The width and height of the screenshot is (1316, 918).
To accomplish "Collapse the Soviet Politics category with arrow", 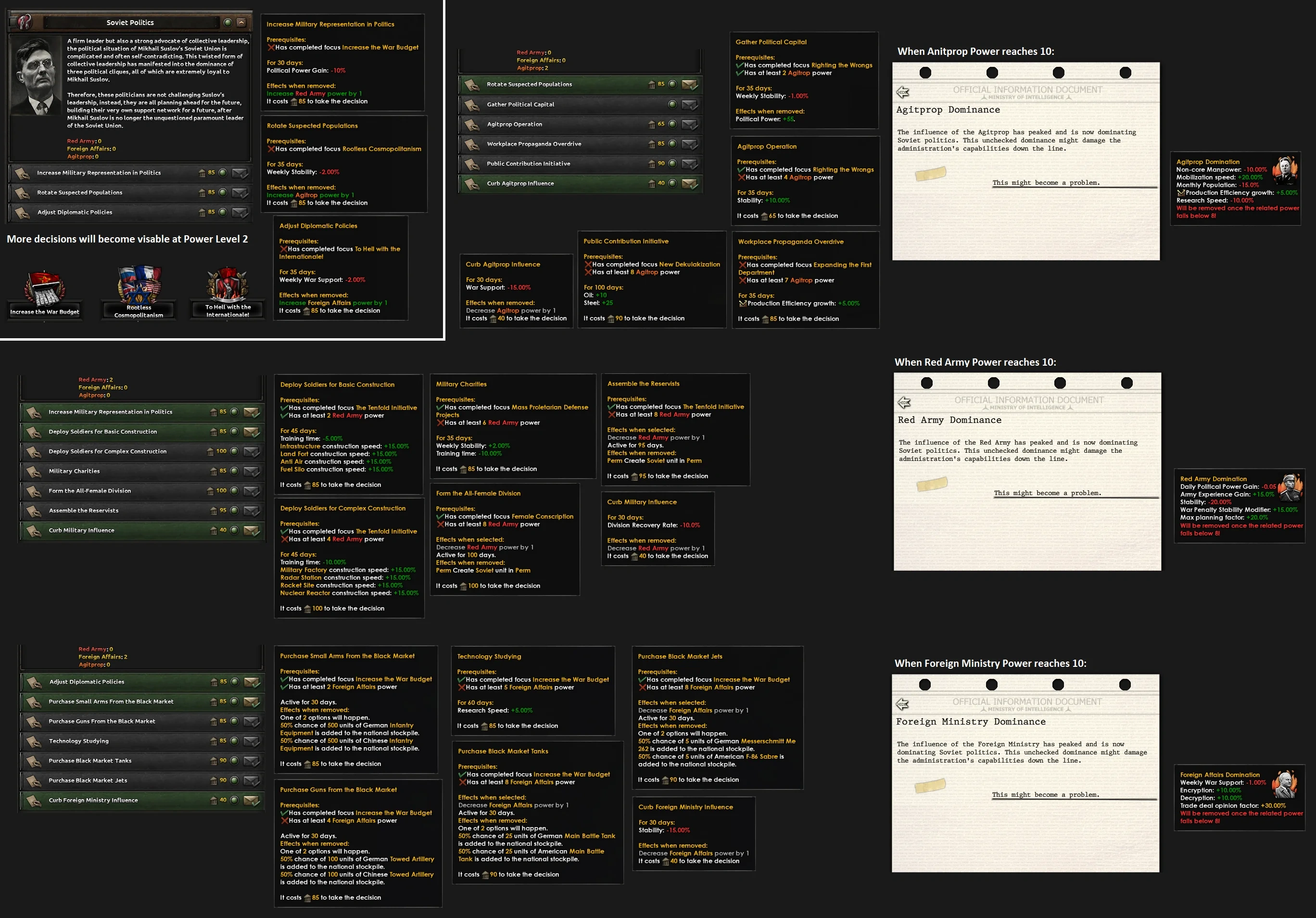I will [241, 22].
